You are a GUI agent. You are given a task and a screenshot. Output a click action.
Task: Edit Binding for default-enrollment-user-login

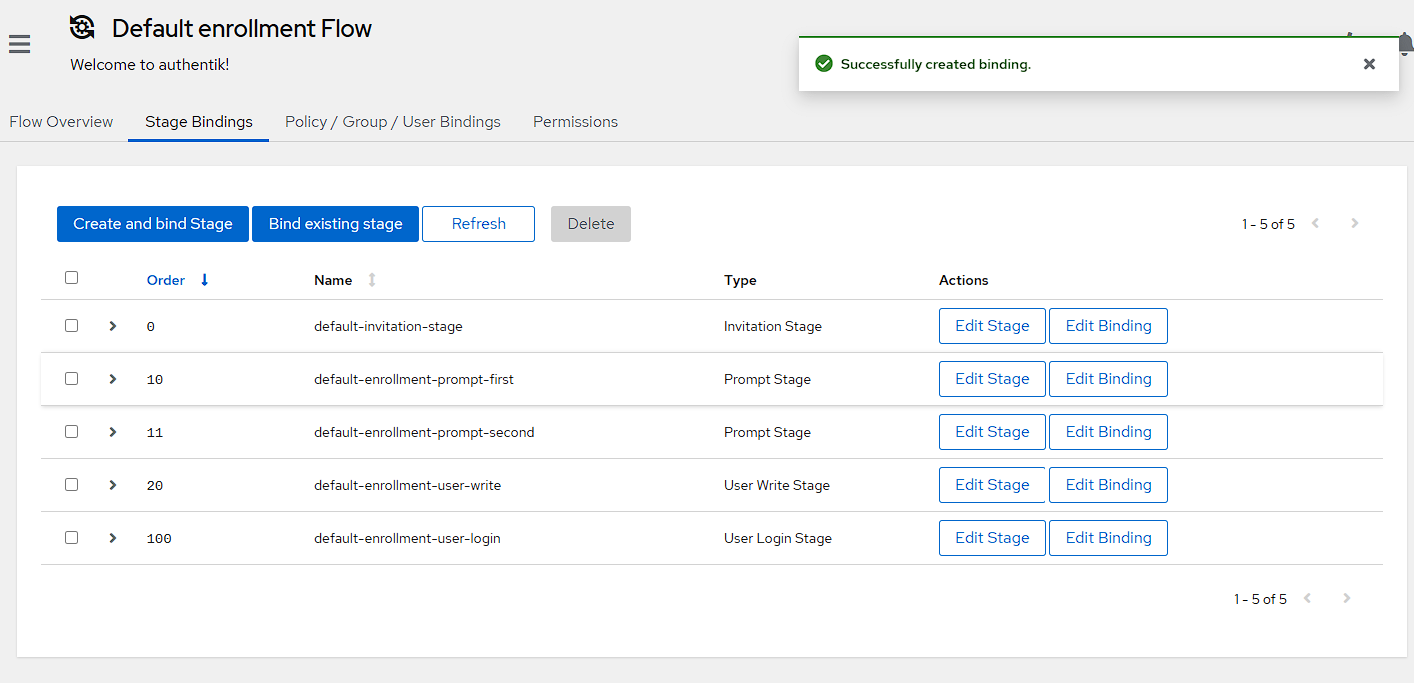[1108, 538]
